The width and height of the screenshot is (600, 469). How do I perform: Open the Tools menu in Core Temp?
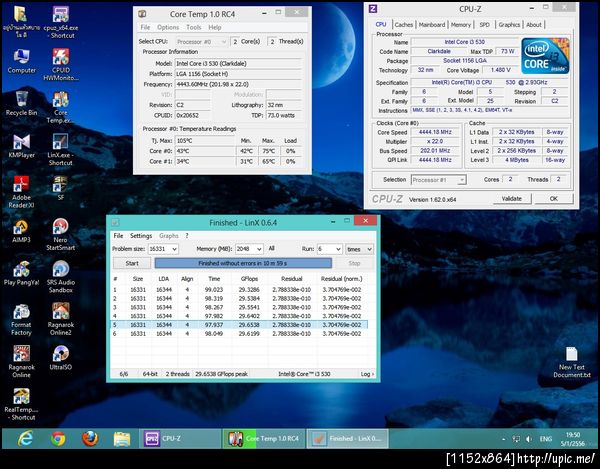pos(194,27)
